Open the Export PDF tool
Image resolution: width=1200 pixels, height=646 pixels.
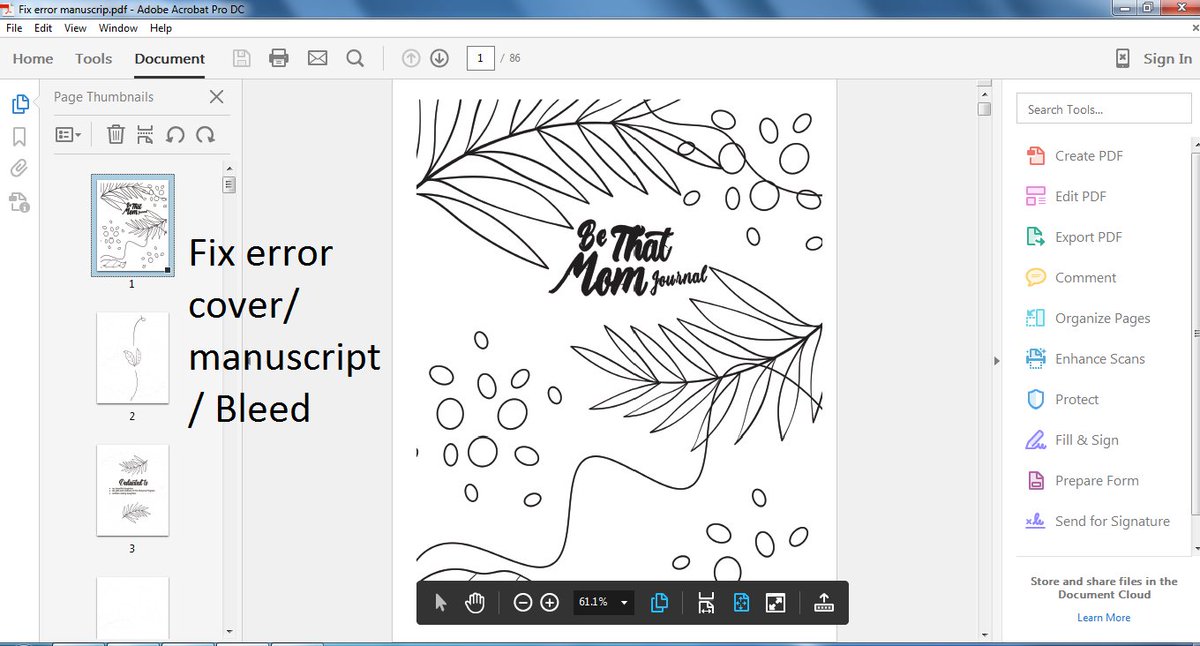tap(1075, 237)
